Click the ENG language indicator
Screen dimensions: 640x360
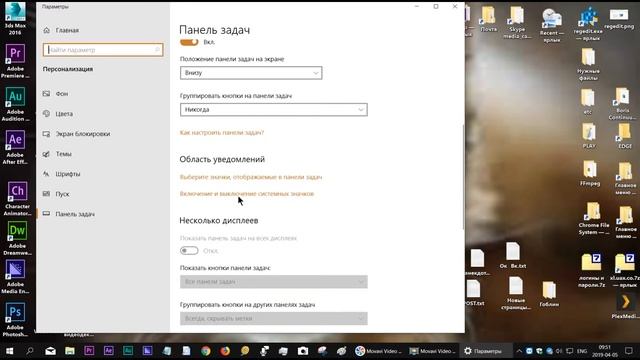[582, 351]
